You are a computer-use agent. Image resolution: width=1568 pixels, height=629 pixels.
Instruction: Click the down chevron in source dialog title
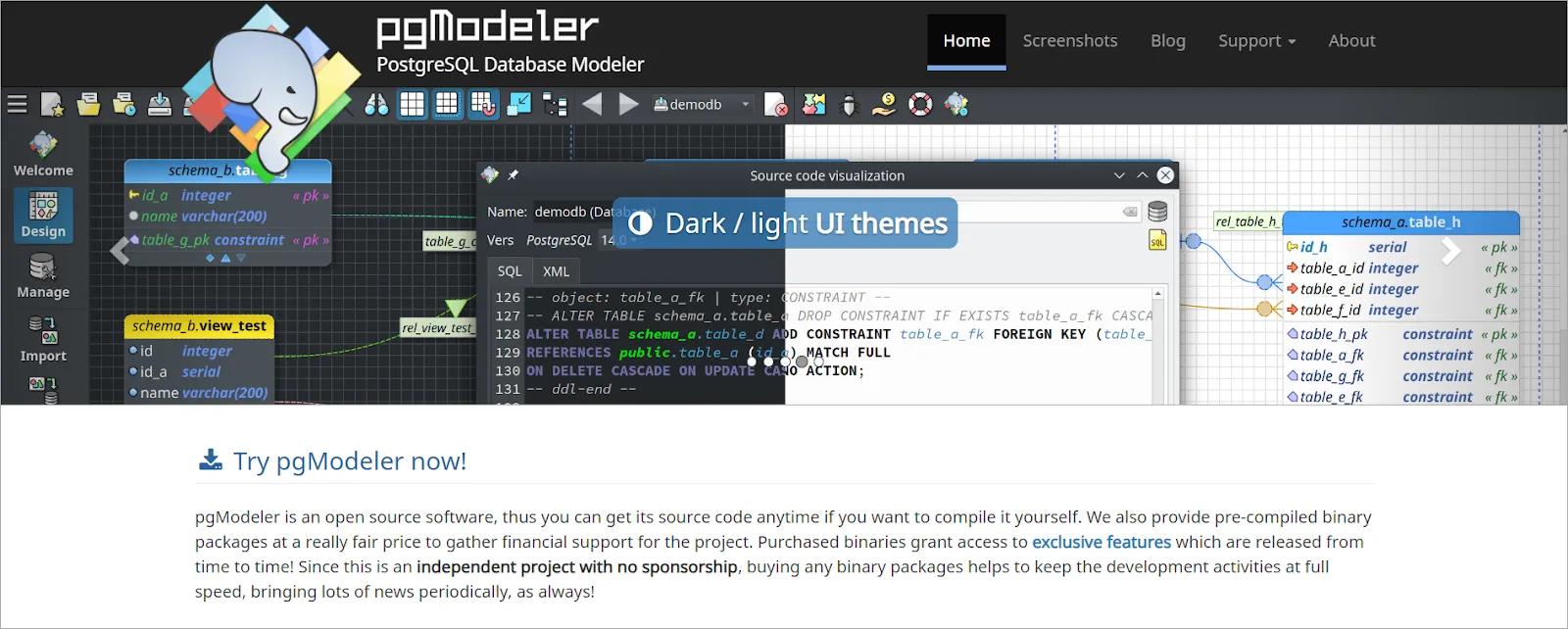coord(1119,175)
